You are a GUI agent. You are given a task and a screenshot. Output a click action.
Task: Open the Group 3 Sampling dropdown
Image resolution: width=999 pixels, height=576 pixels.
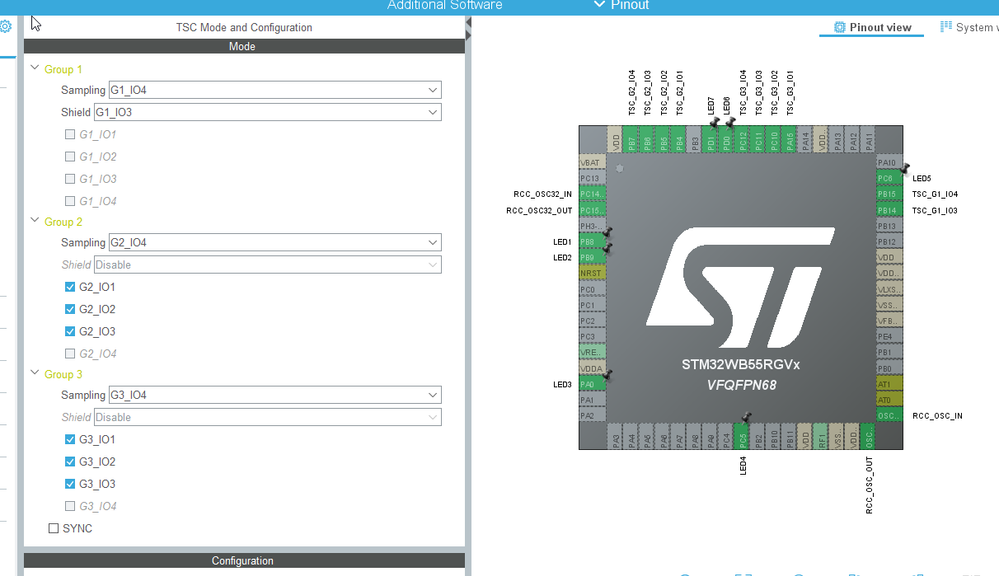pos(275,395)
